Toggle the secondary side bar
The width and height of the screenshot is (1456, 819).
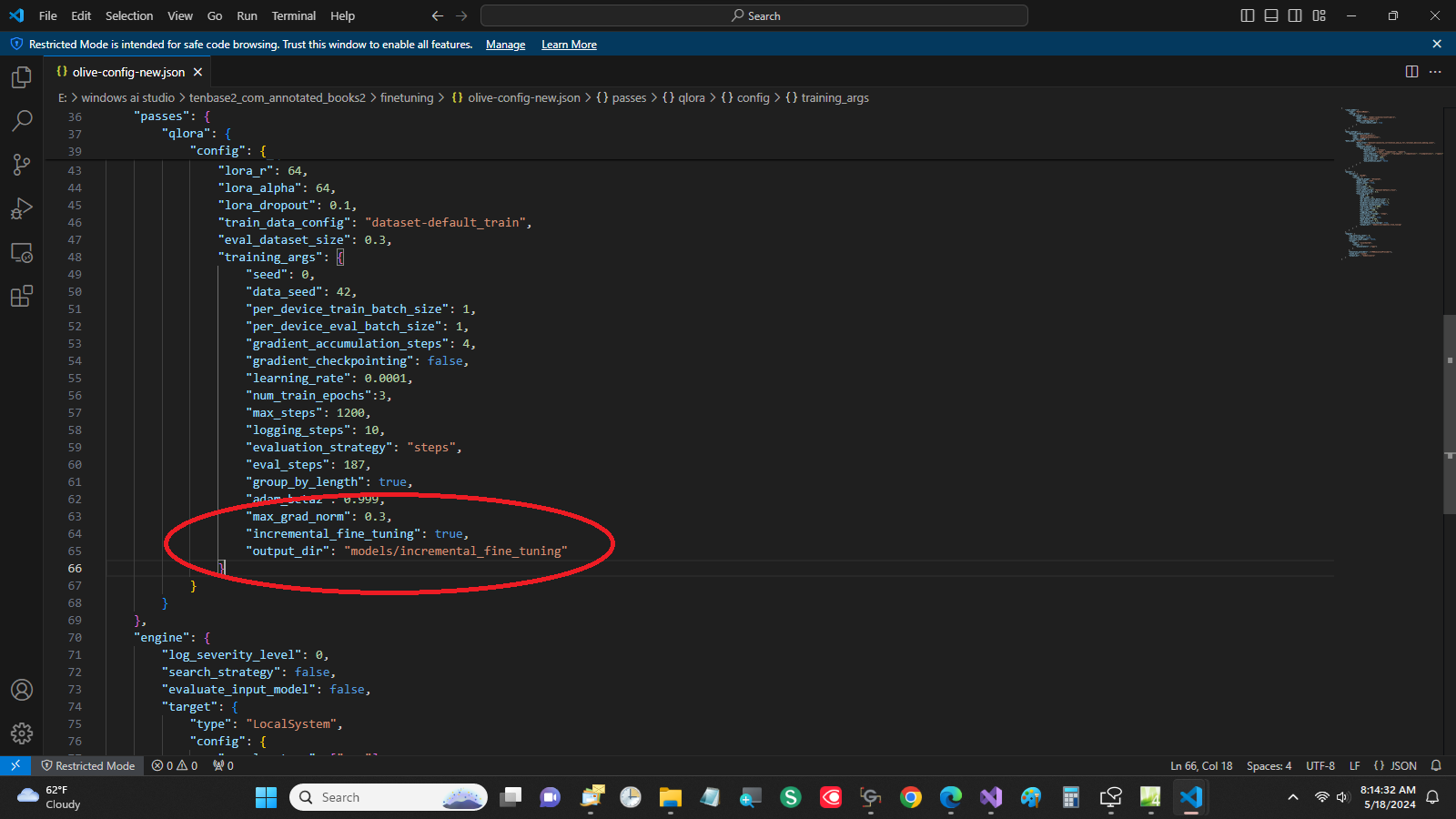tap(1293, 15)
